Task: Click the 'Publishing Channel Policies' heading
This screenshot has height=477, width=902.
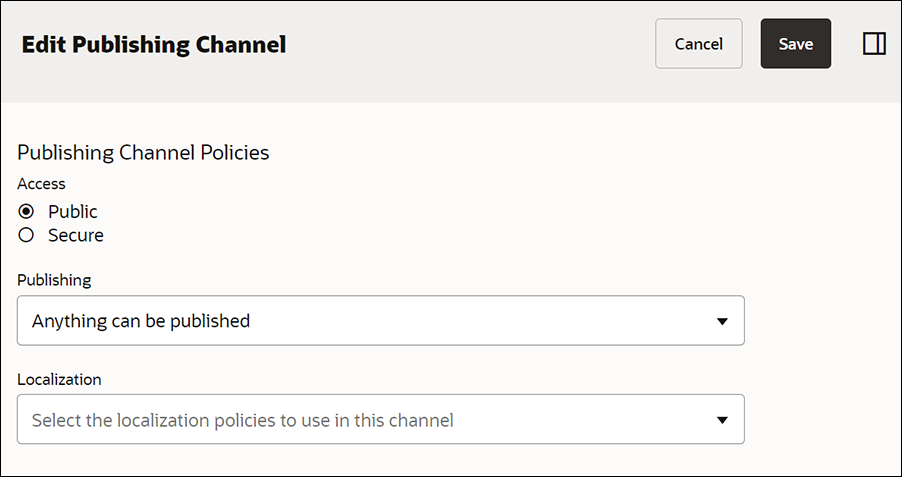Action: tap(144, 153)
